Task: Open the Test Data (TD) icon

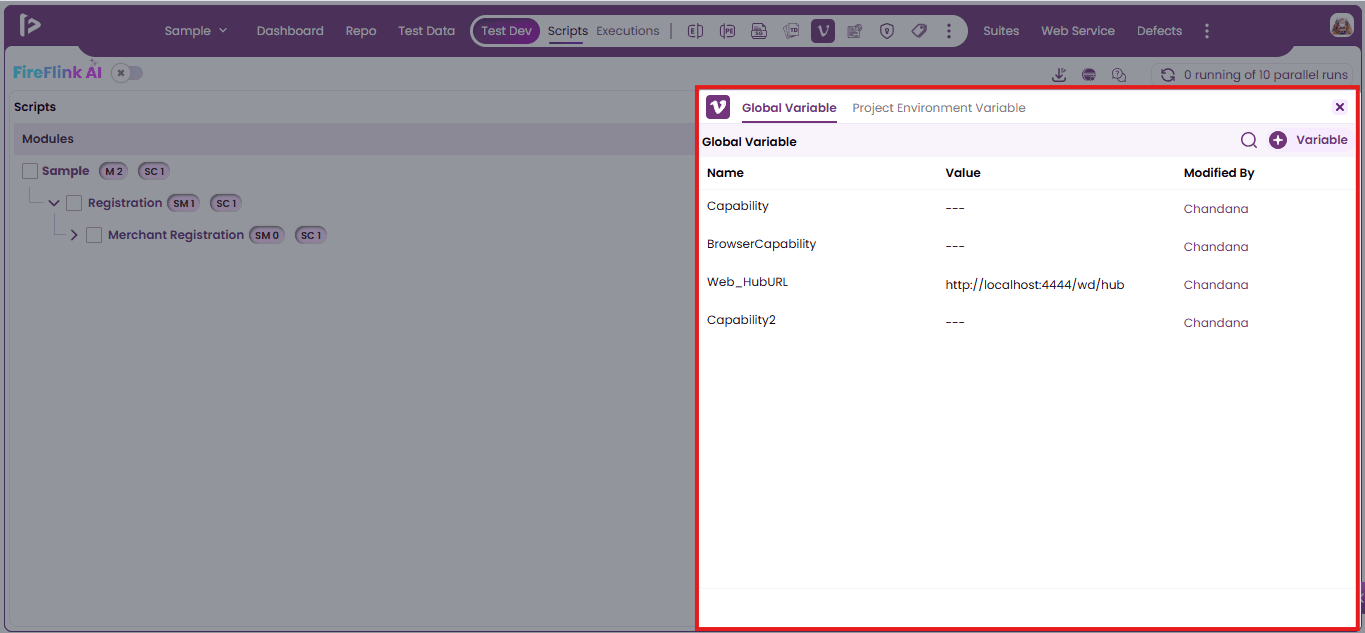Action: (x=791, y=31)
